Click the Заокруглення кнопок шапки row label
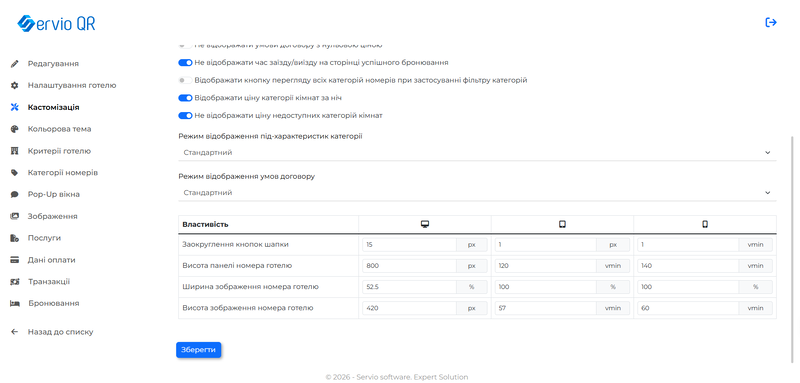Screen dimensions: 800x383 tap(235, 244)
